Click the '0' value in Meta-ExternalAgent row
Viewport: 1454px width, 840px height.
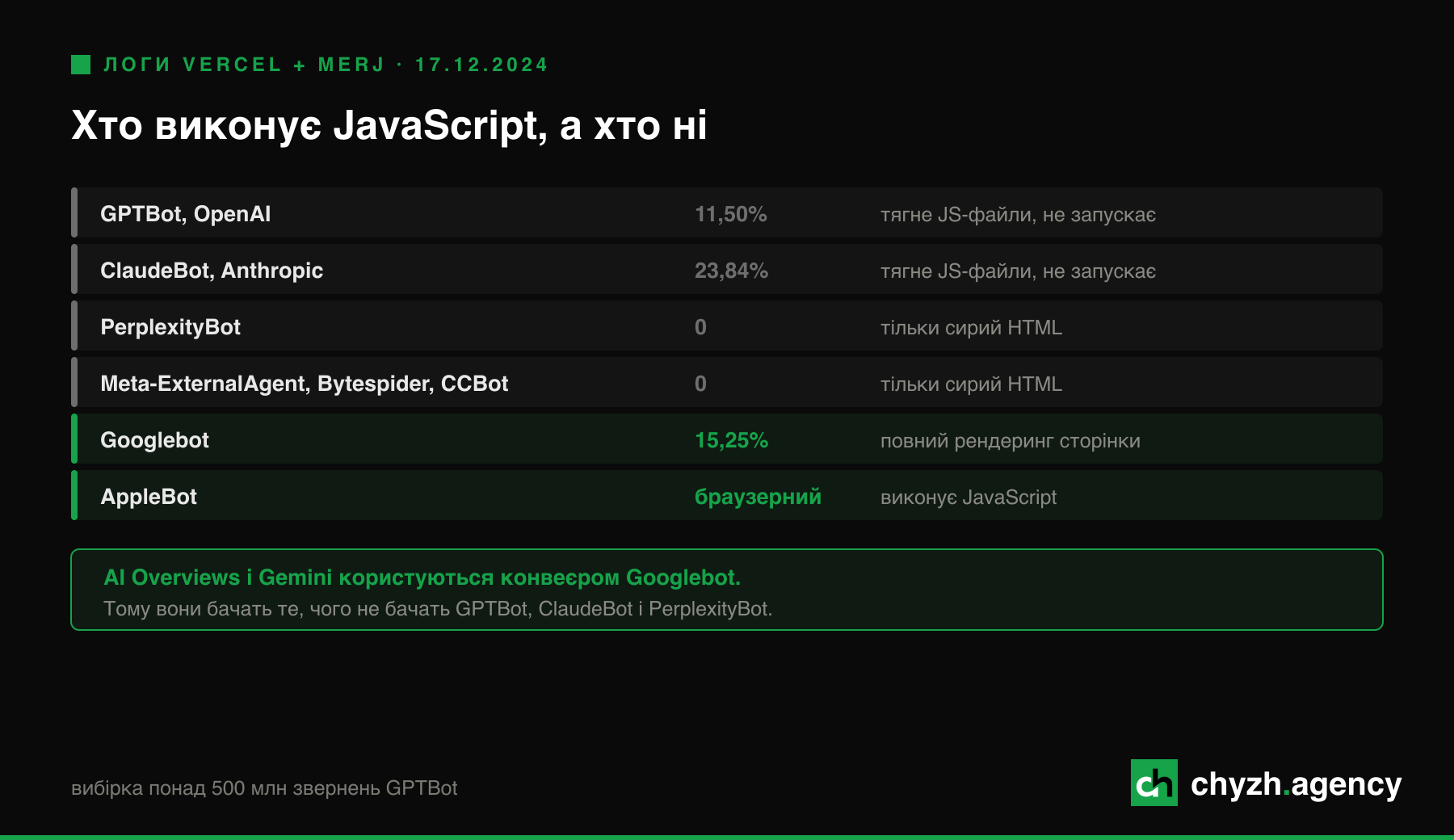(x=700, y=384)
